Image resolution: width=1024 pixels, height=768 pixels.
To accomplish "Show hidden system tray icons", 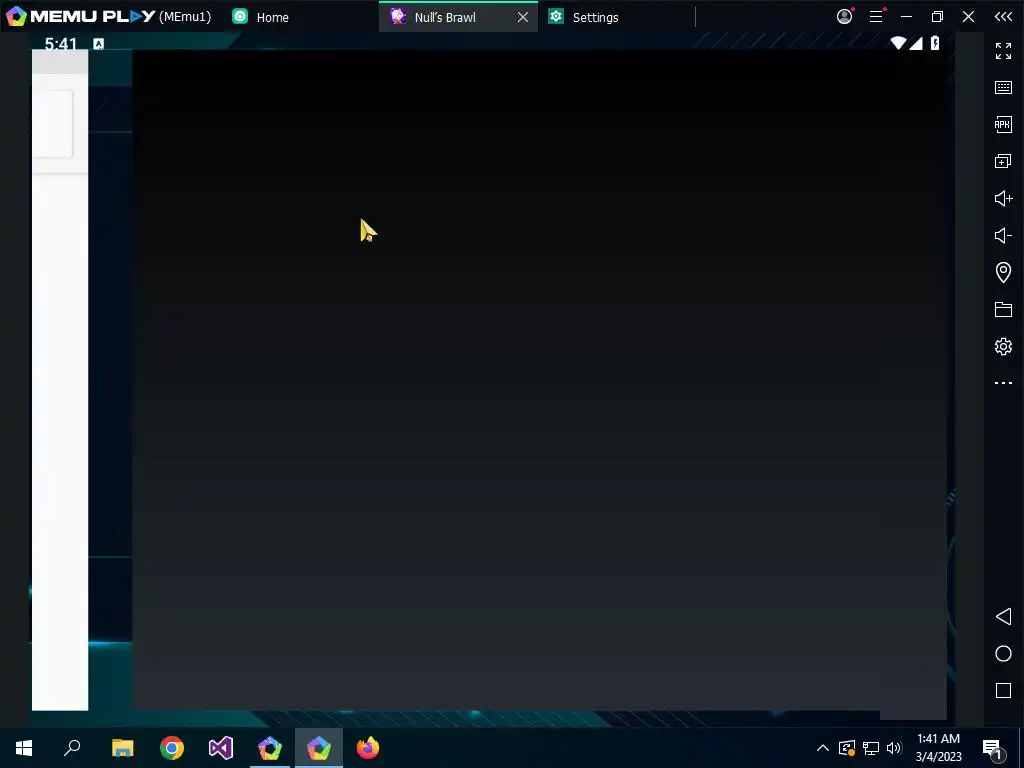I will 823,748.
